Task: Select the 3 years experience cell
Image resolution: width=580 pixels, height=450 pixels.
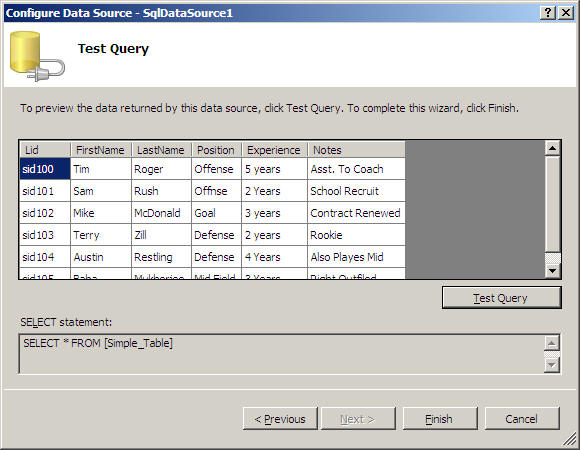Action: [x=274, y=213]
